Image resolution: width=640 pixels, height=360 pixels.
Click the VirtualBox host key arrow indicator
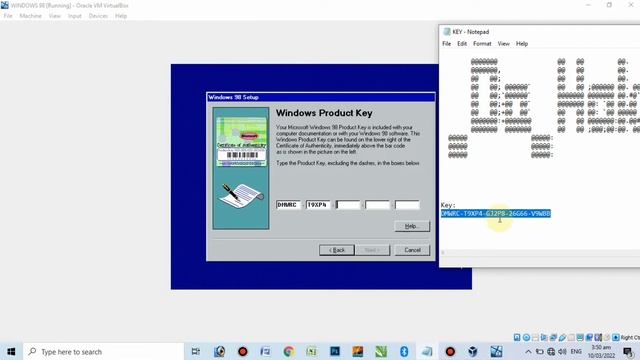point(616,337)
